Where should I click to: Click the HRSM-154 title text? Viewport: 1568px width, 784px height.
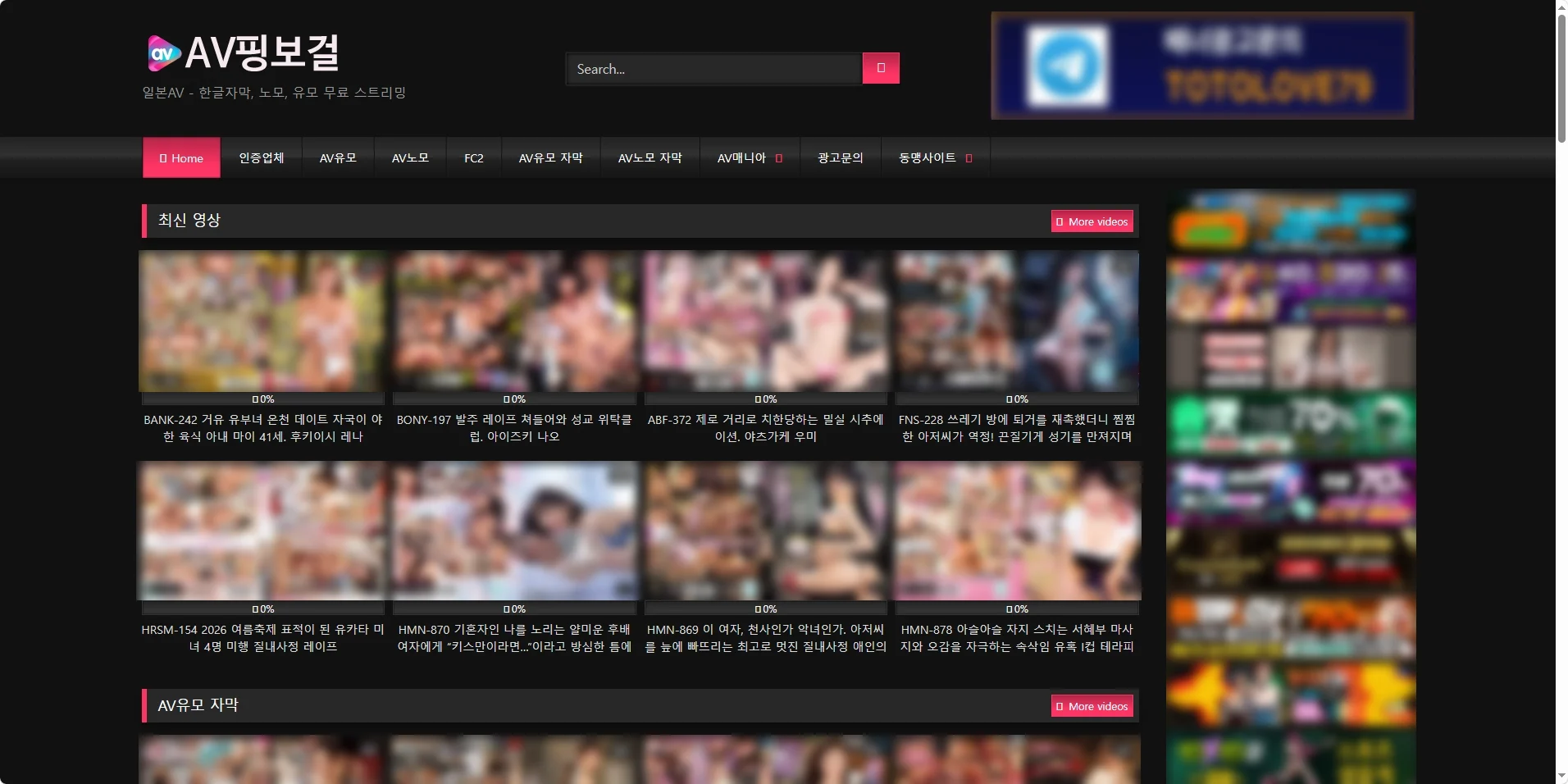(262, 638)
